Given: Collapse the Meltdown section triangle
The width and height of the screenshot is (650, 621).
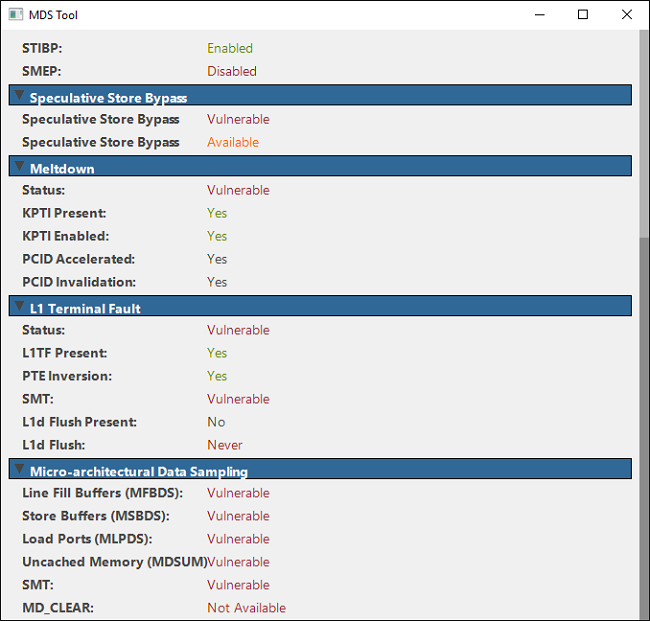Looking at the screenshot, I should 18,165.
